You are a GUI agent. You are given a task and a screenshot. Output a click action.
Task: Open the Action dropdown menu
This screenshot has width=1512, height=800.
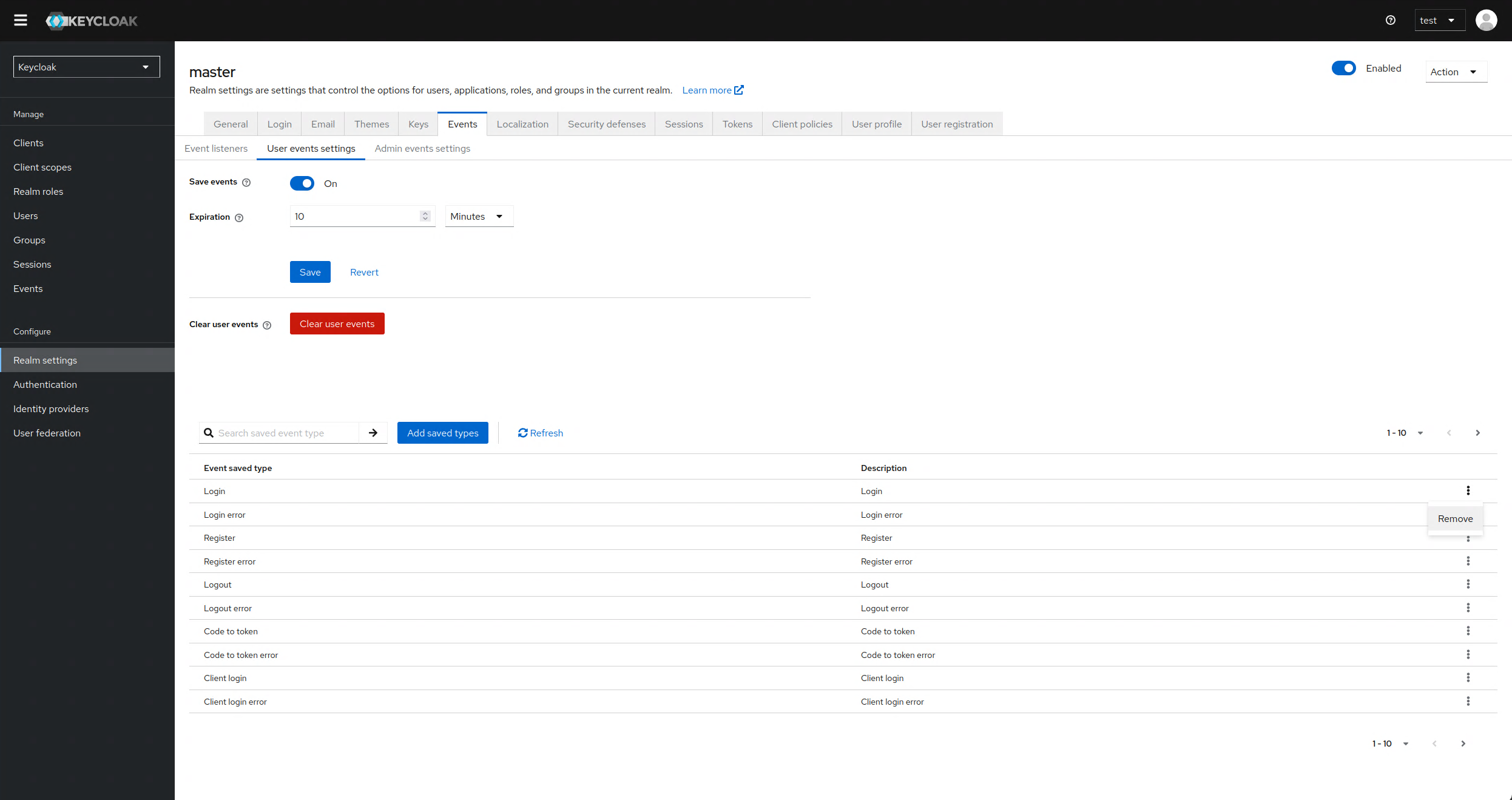tap(1455, 72)
